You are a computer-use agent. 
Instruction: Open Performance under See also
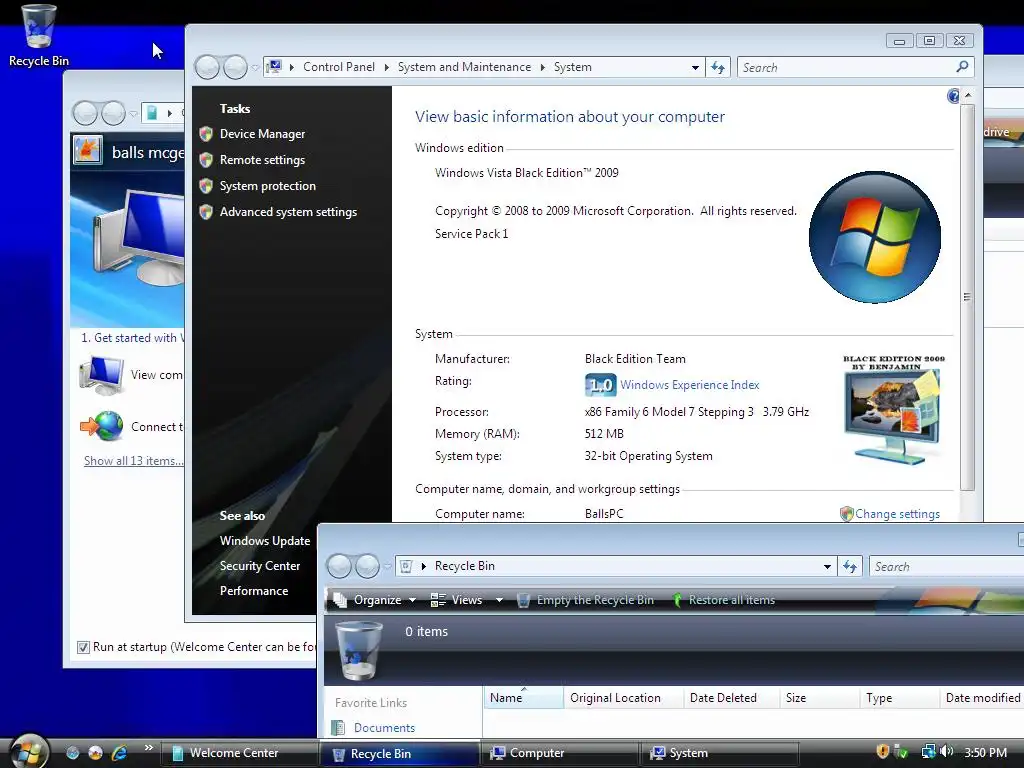point(253,591)
